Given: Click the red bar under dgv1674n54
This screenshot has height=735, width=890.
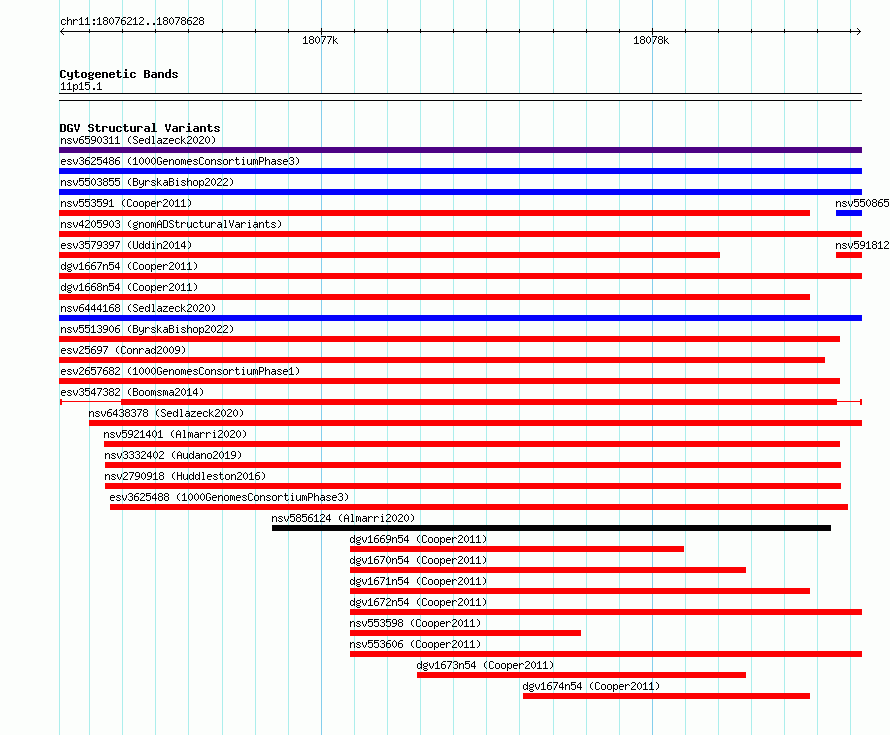Looking at the screenshot, I should tap(666, 696).
